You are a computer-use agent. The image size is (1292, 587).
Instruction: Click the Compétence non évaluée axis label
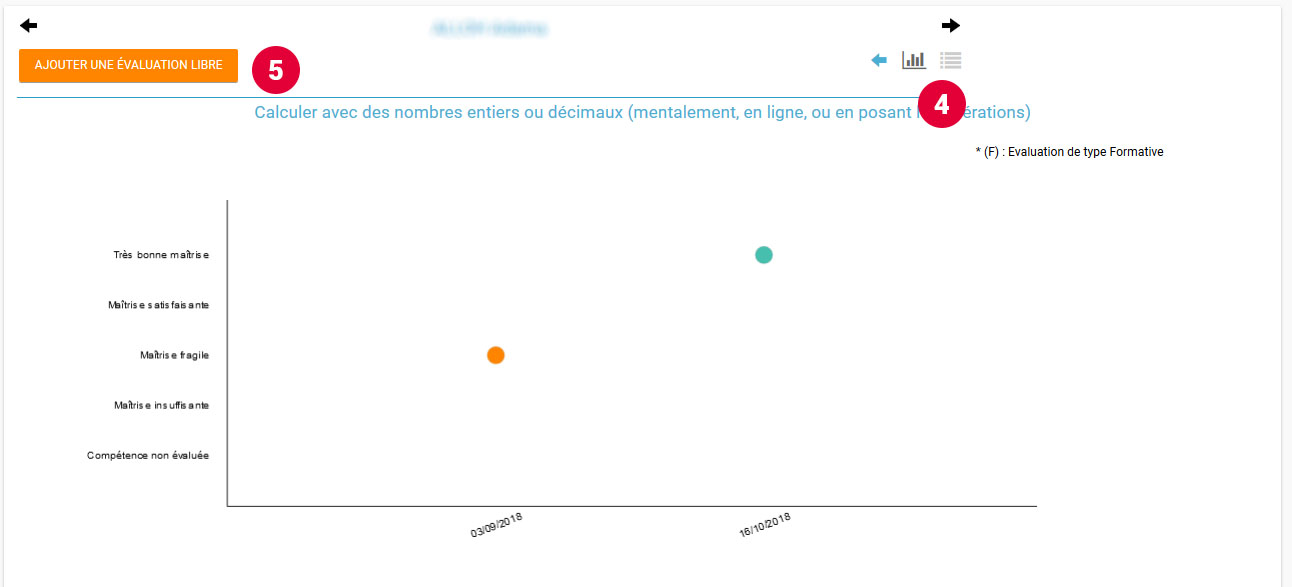pos(148,455)
